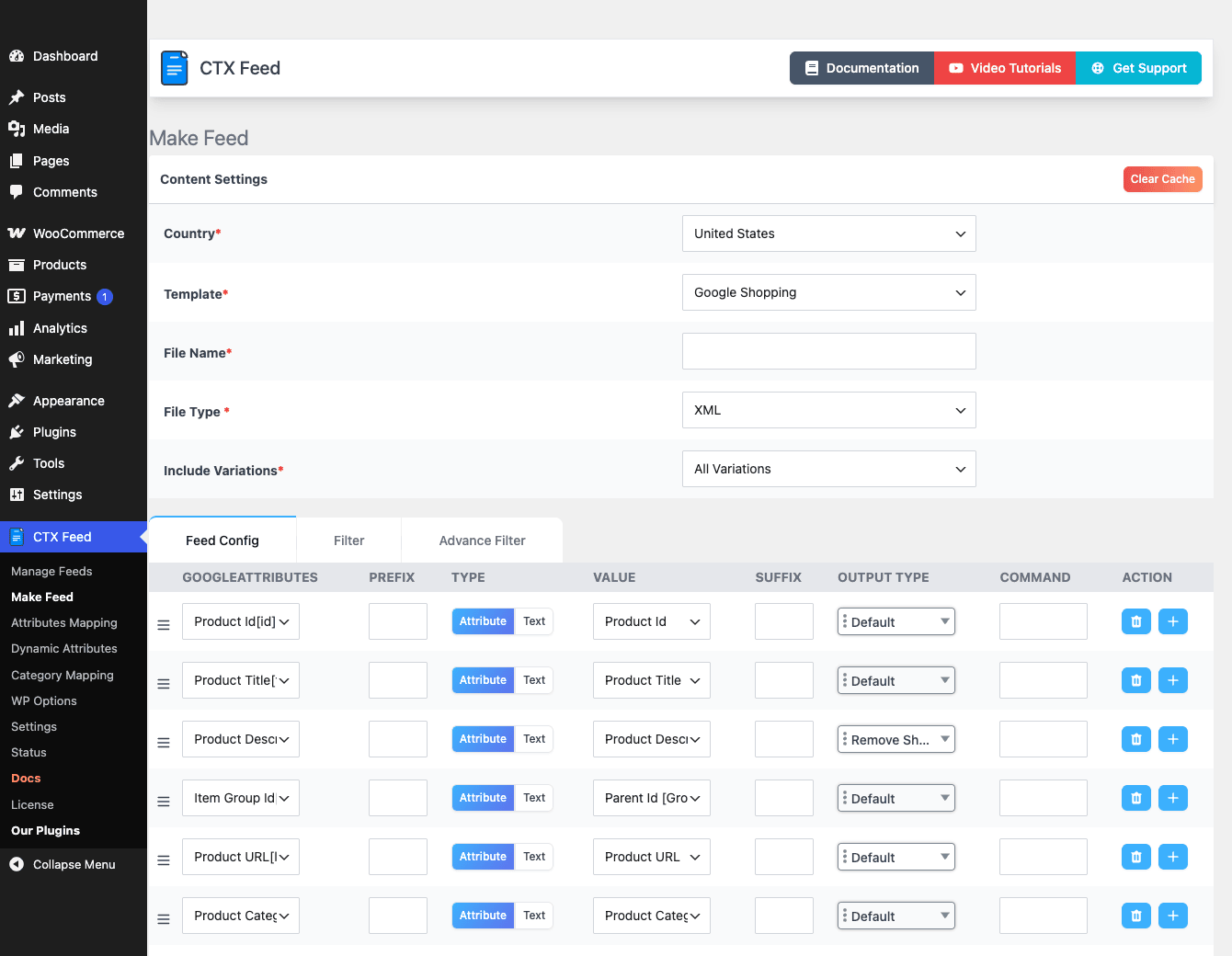Open the Plugins sidebar item

pyautogui.click(x=74, y=432)
